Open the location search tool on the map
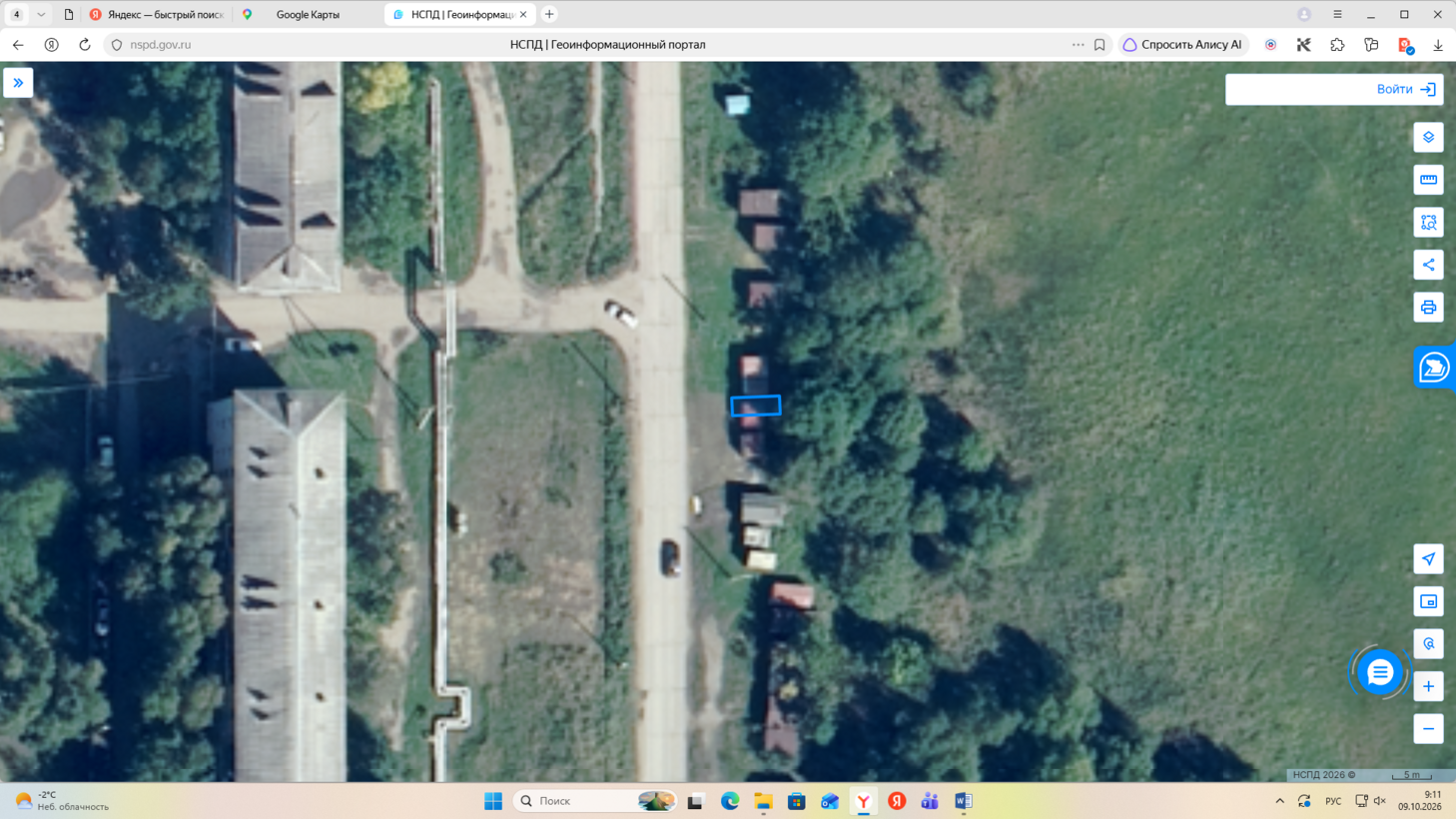 coord(1428,644)
